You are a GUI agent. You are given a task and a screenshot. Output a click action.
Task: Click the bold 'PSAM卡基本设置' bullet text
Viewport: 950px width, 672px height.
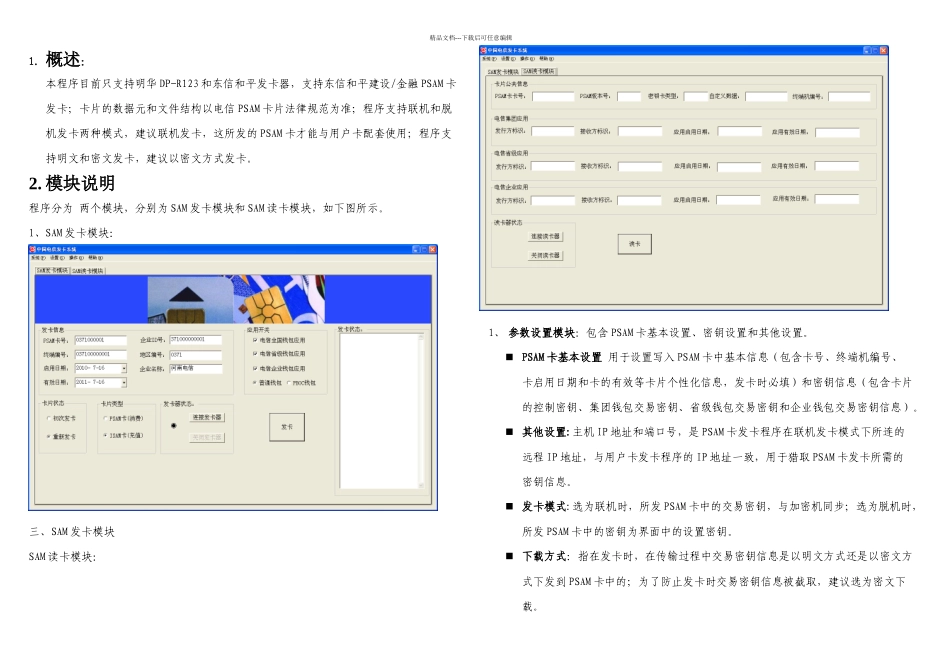point(562,358)
